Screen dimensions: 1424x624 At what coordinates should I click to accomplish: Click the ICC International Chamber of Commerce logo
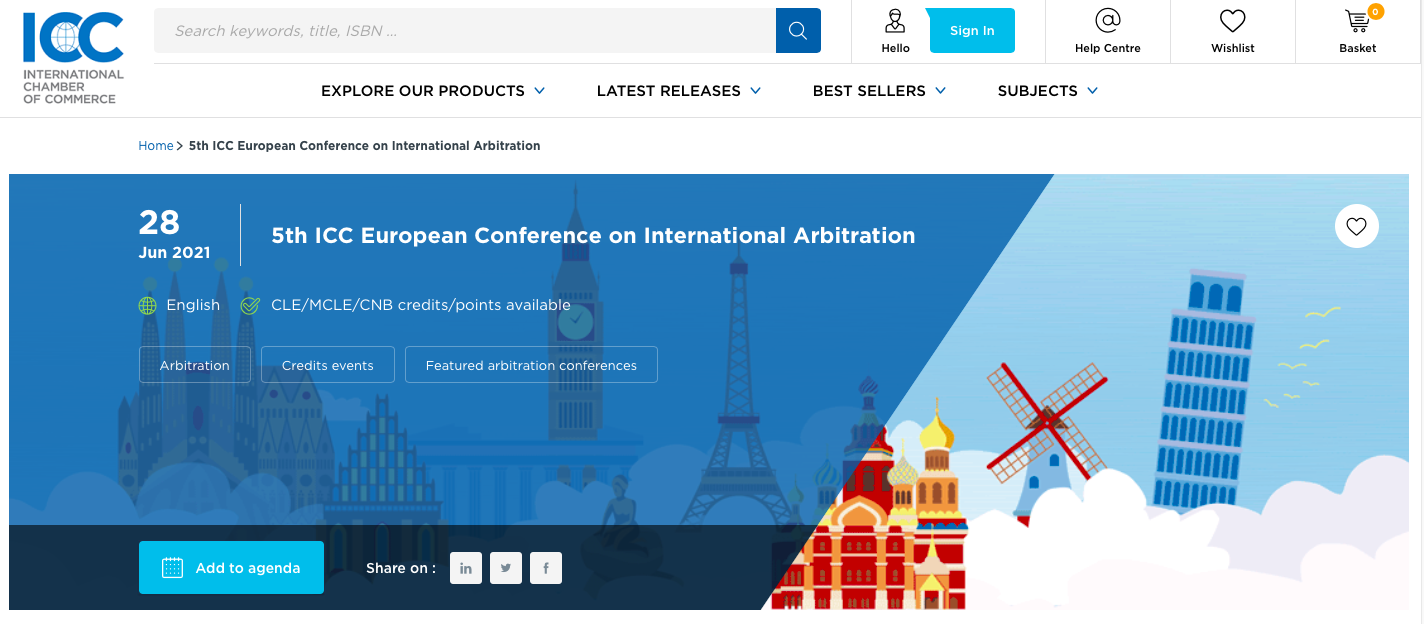tap(74, 58)
